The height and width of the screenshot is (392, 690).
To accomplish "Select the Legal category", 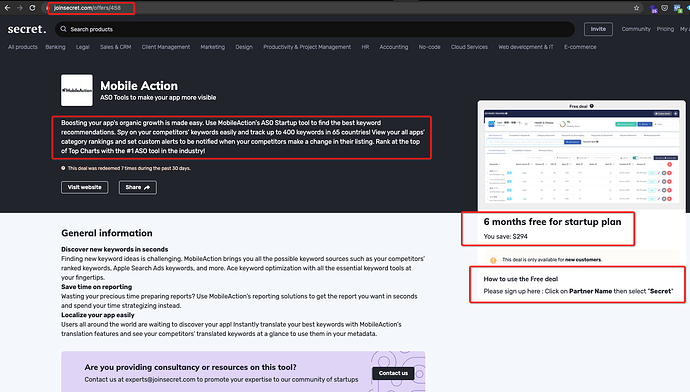I will (83, 47).
